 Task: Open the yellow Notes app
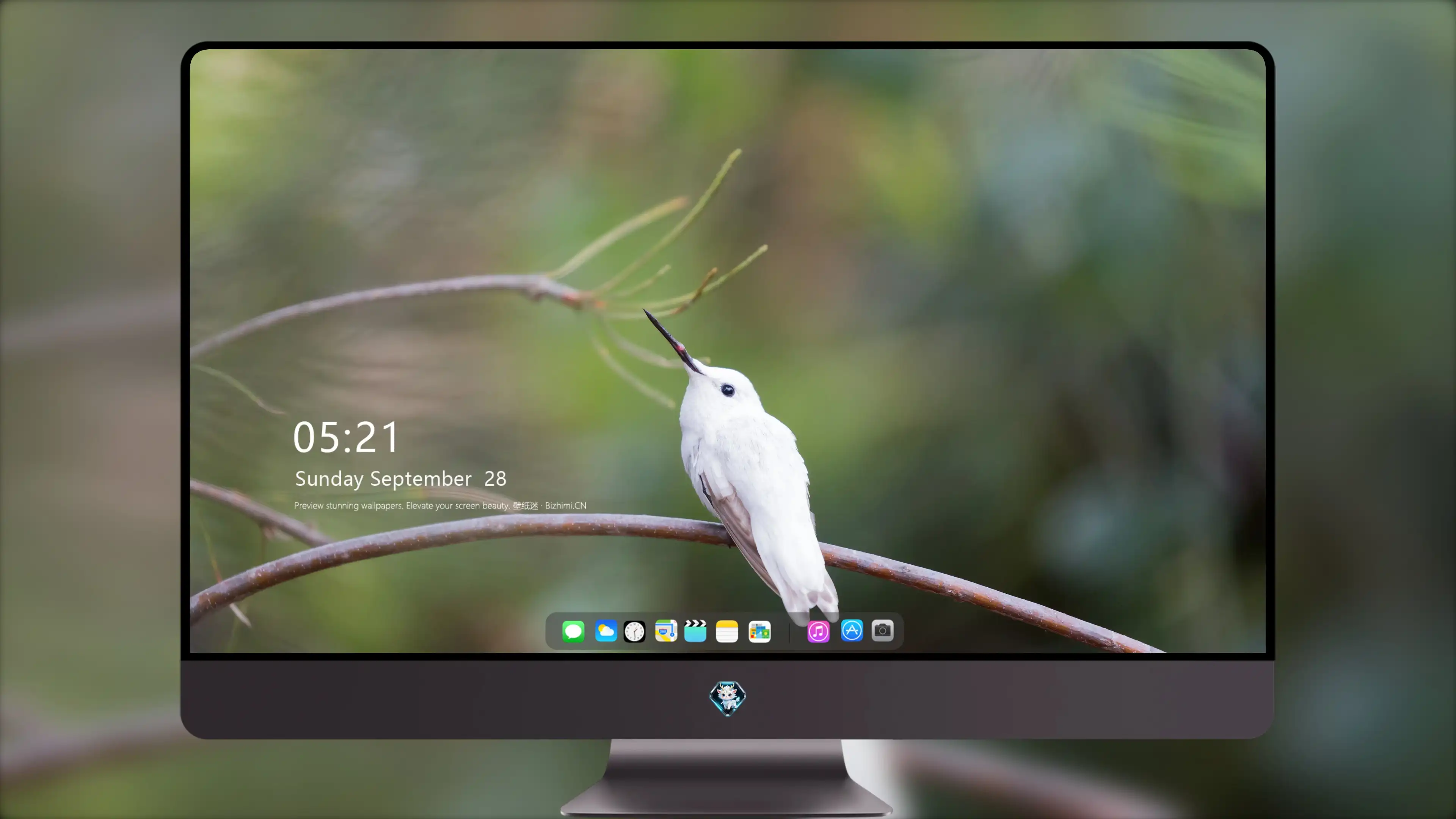click(727, 631)
